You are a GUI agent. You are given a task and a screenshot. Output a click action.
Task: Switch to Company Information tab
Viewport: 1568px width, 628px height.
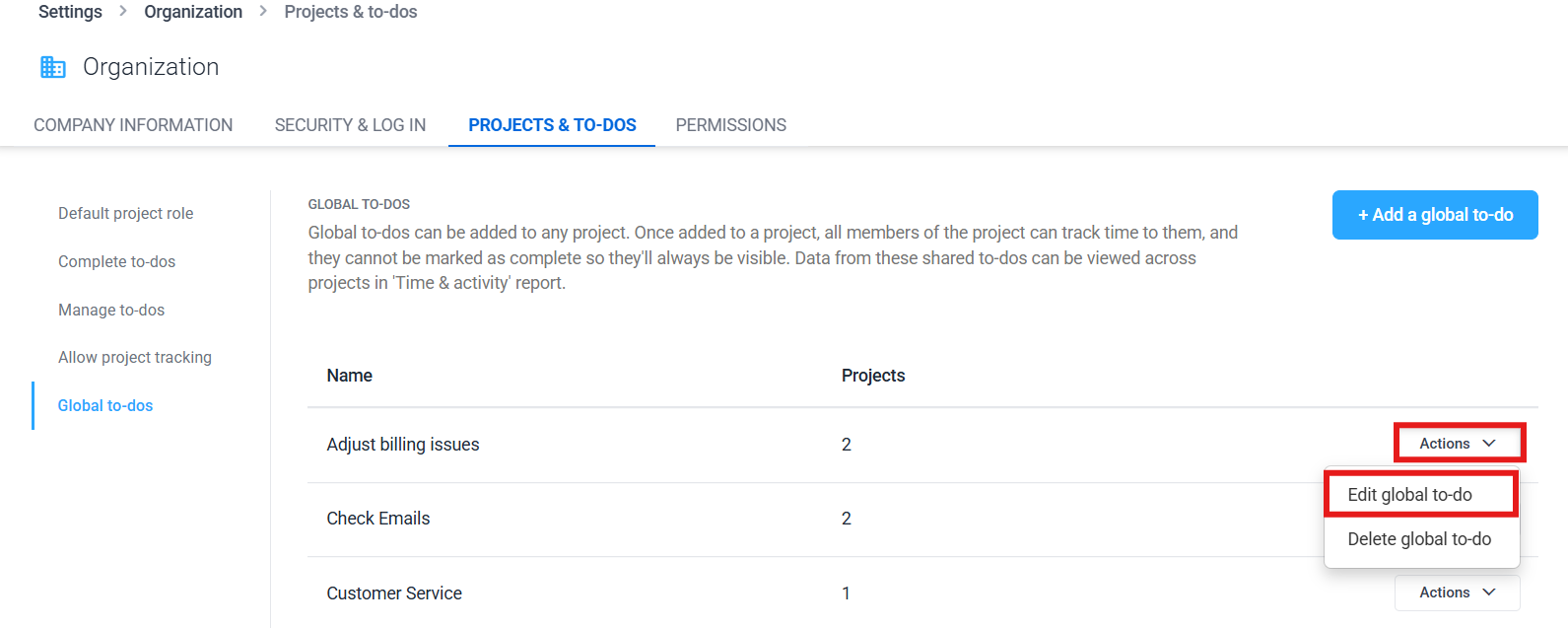point(133,125)
